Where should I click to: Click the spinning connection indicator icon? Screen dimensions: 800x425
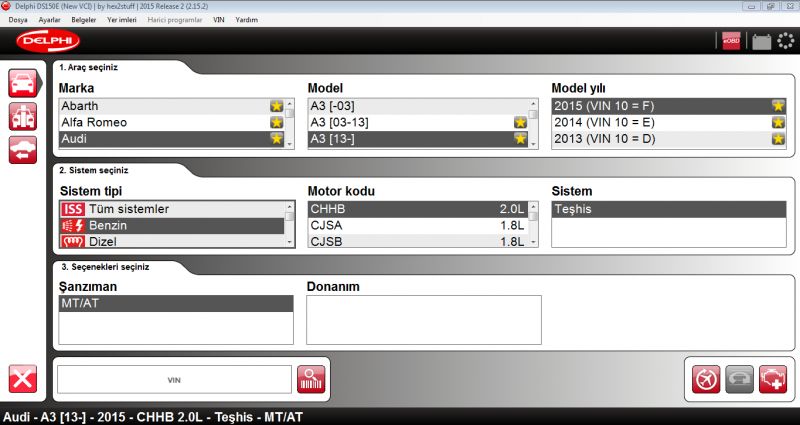[x=786, y=41]
